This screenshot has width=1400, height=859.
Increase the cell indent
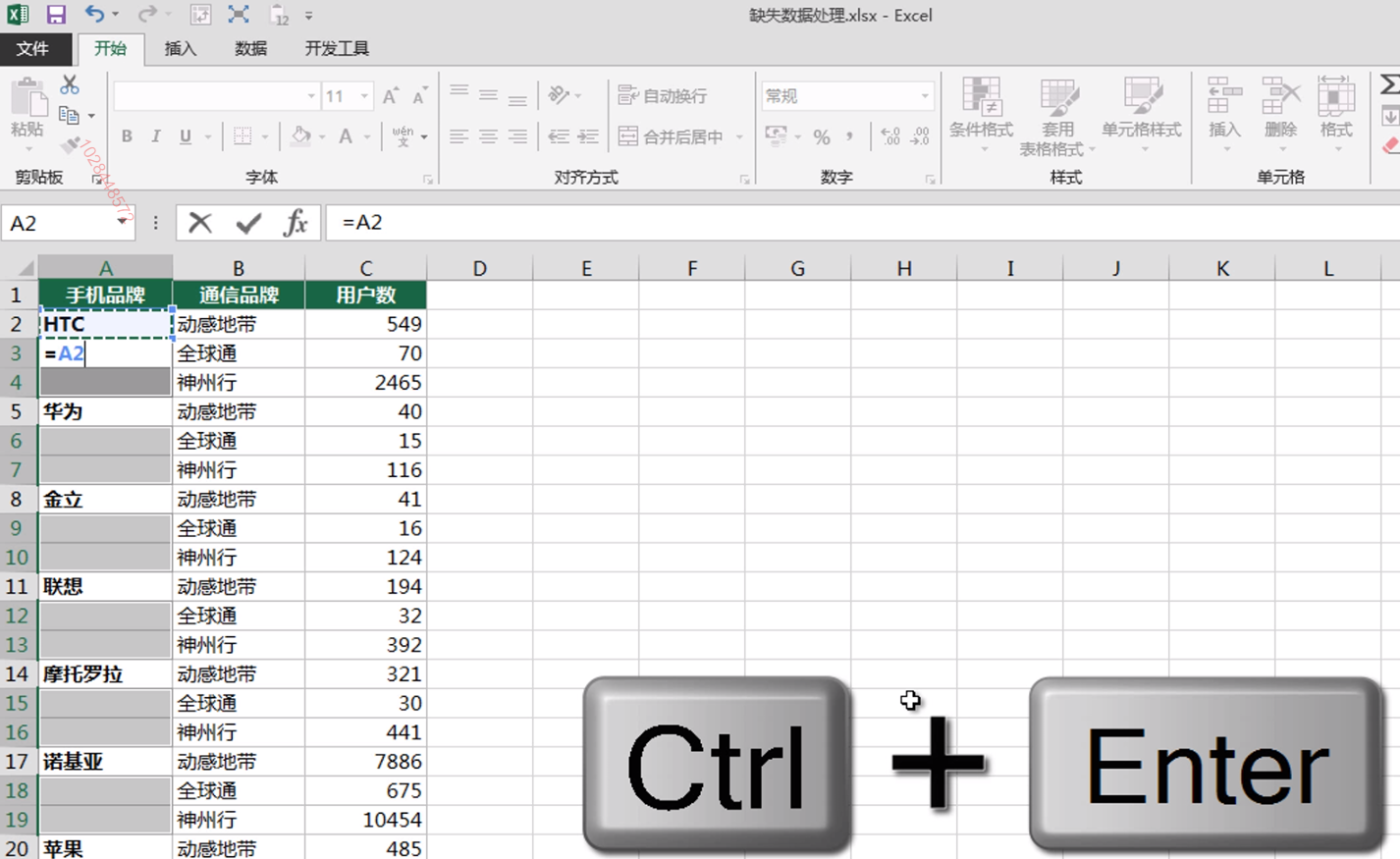588,136
